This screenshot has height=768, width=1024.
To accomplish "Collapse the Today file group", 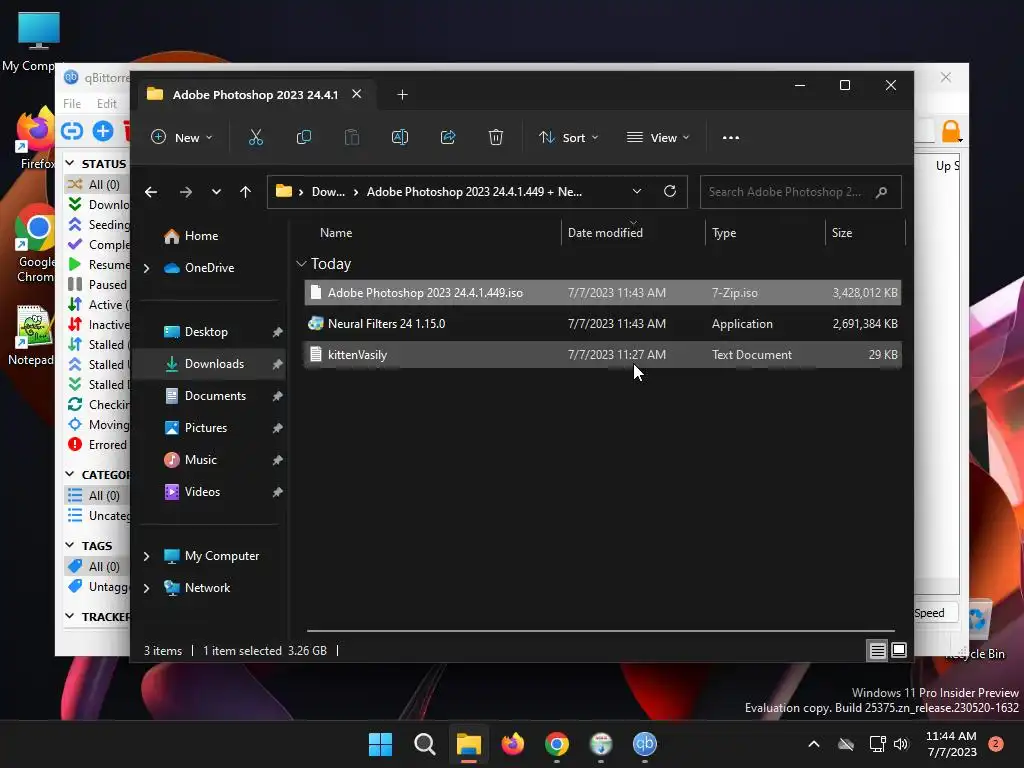I will pyautogui.click(x=301, y=264).
